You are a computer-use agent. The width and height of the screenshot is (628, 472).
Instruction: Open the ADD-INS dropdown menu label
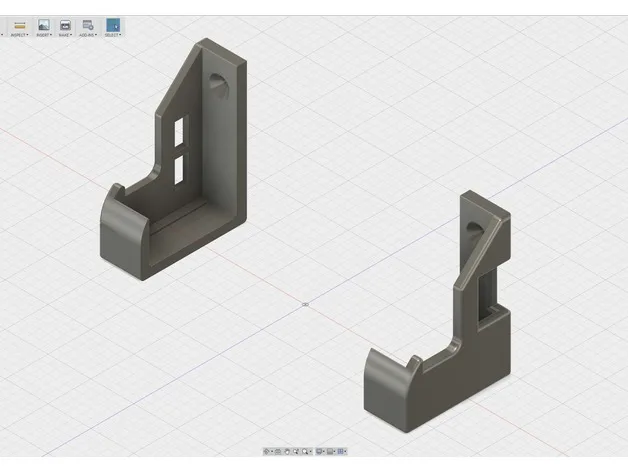88,35
